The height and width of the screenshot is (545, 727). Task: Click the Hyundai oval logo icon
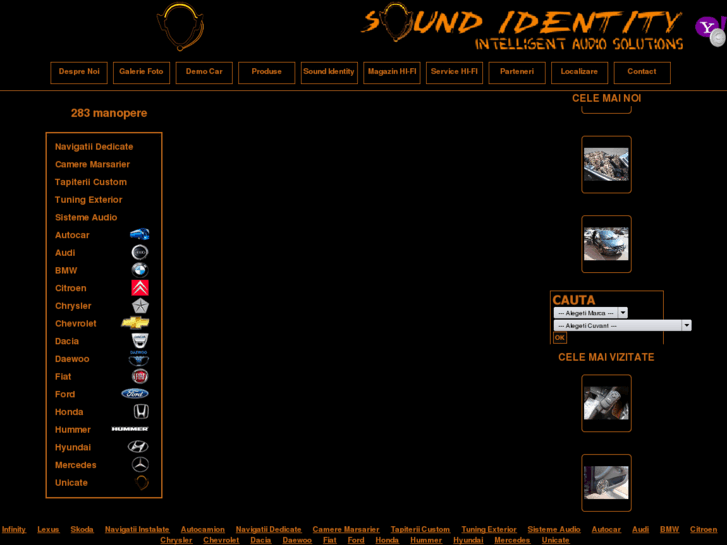138,447
